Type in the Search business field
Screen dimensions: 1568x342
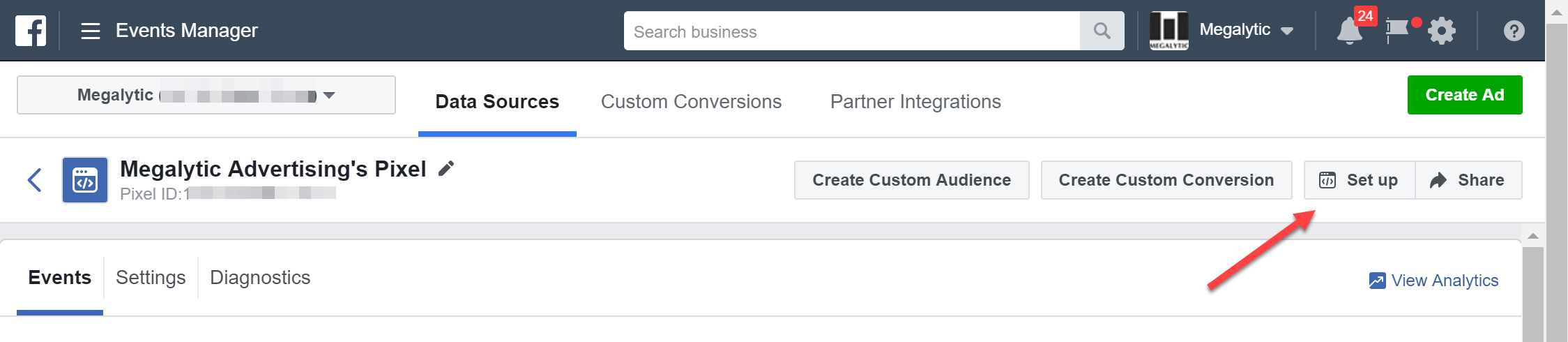pyautogui.click(x=851, y=31)
